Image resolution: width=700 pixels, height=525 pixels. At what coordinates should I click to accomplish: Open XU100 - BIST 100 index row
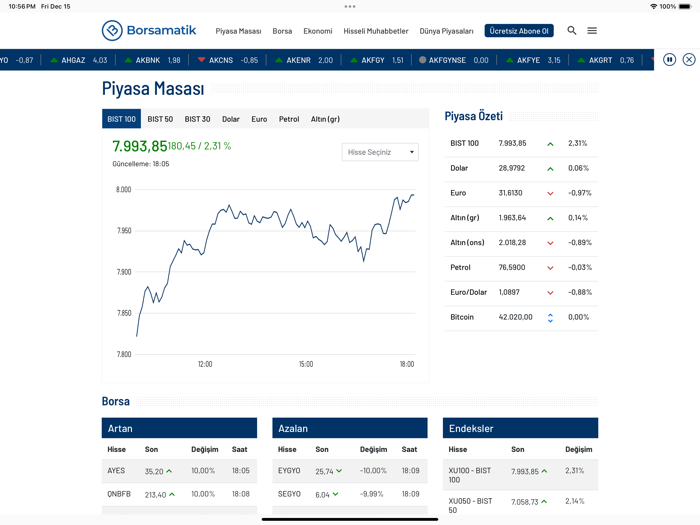point(521,475)
